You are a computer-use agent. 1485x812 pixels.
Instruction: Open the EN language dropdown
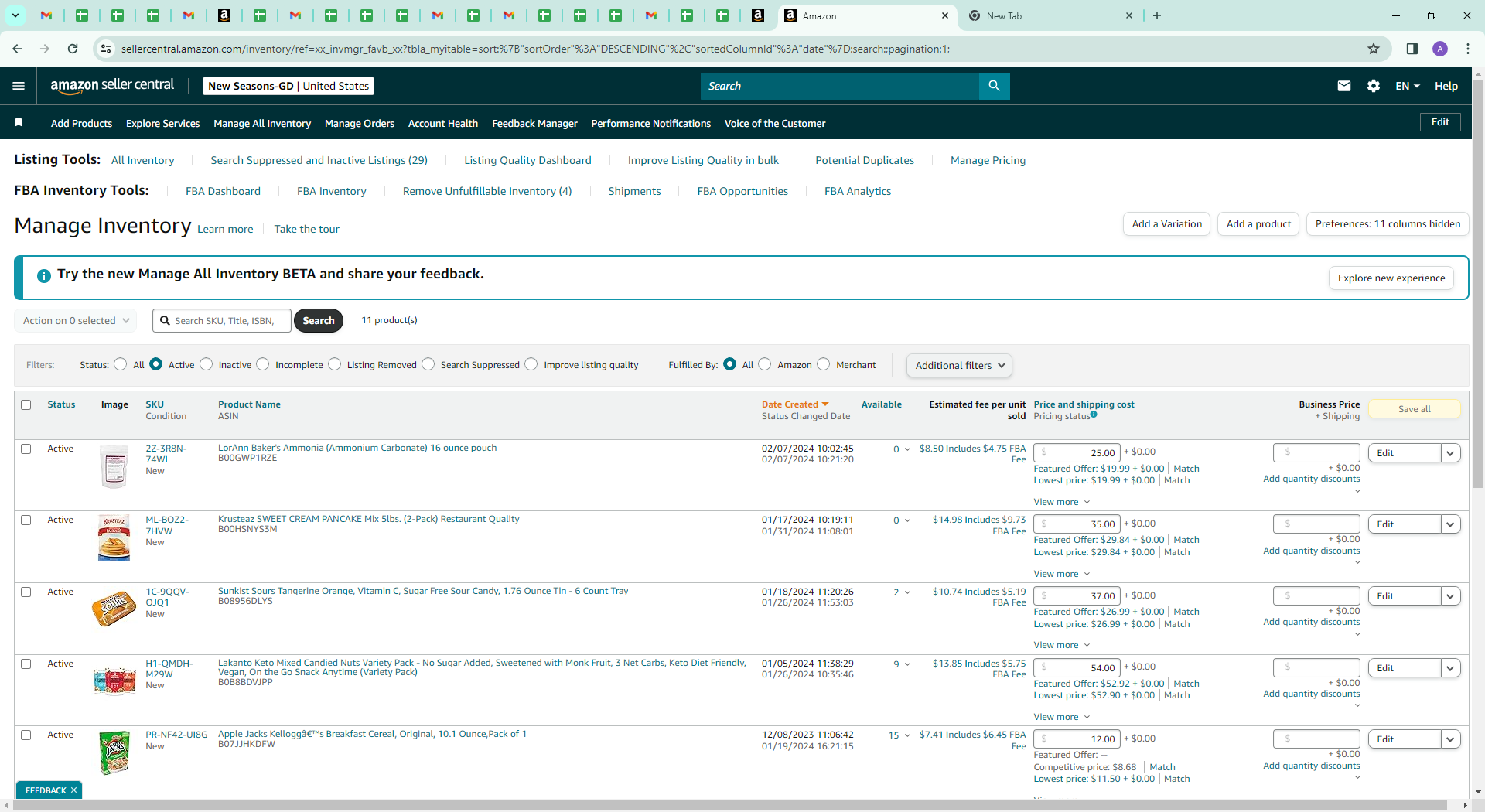pos(1408,86)
